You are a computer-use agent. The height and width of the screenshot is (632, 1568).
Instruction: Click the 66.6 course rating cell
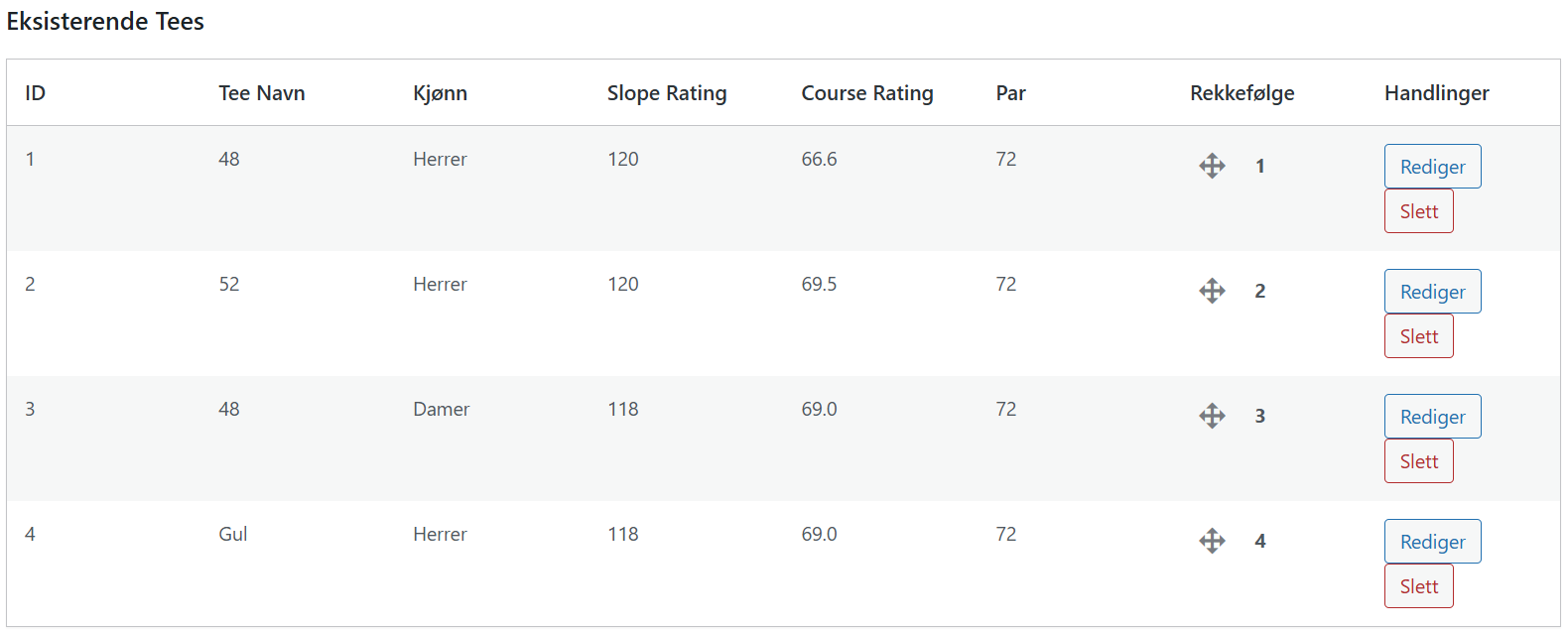[819, 159]
